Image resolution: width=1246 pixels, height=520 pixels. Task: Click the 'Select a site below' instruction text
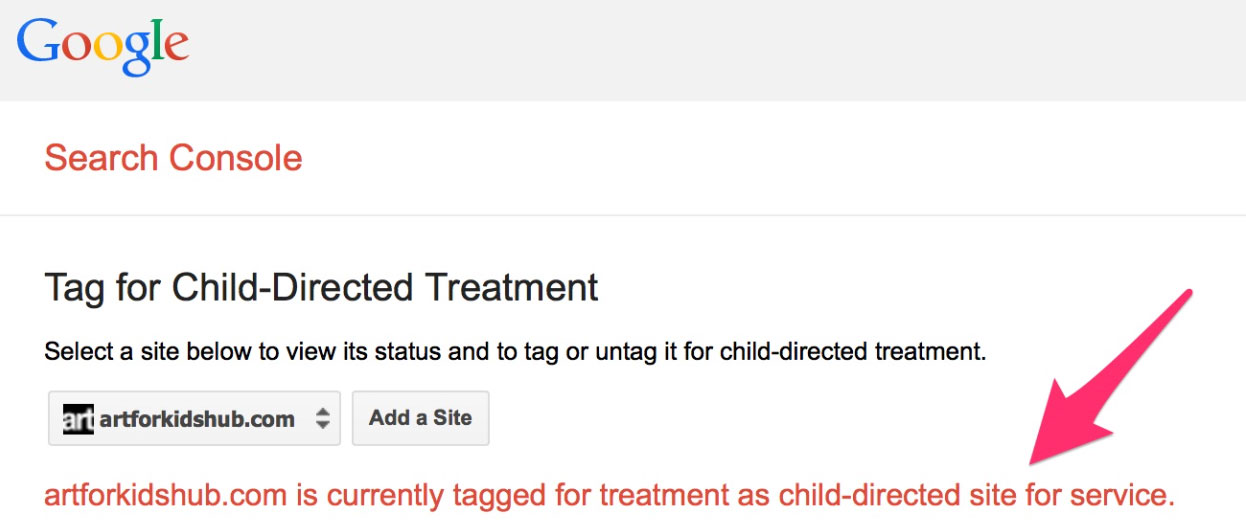tap(515, 352)
